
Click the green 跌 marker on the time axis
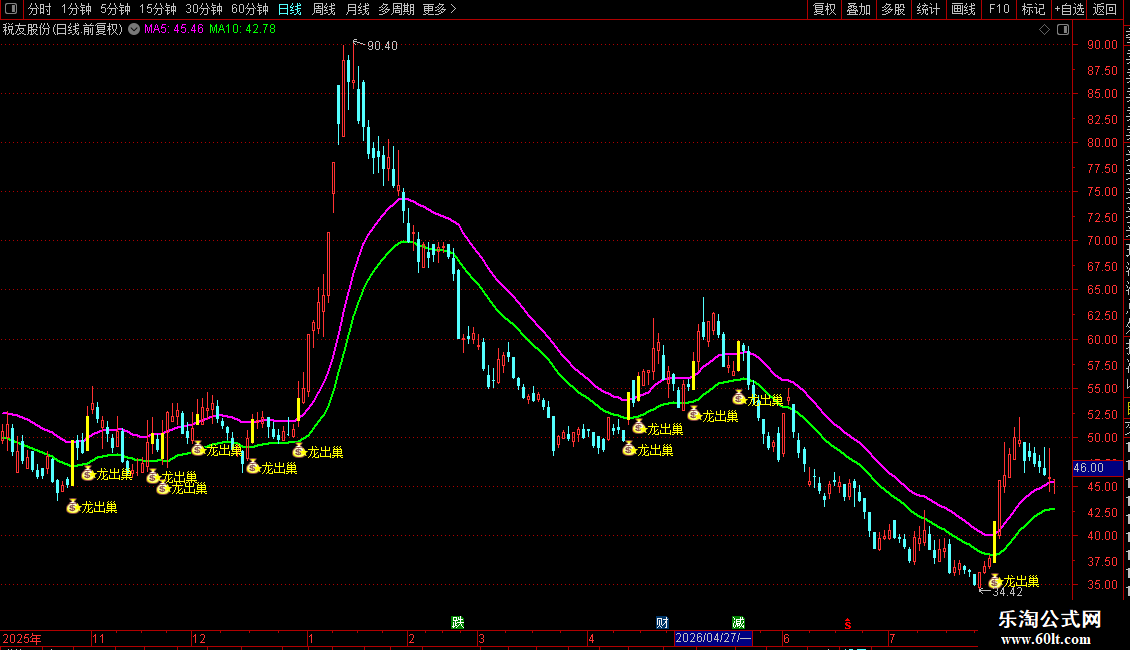[458, 623]
